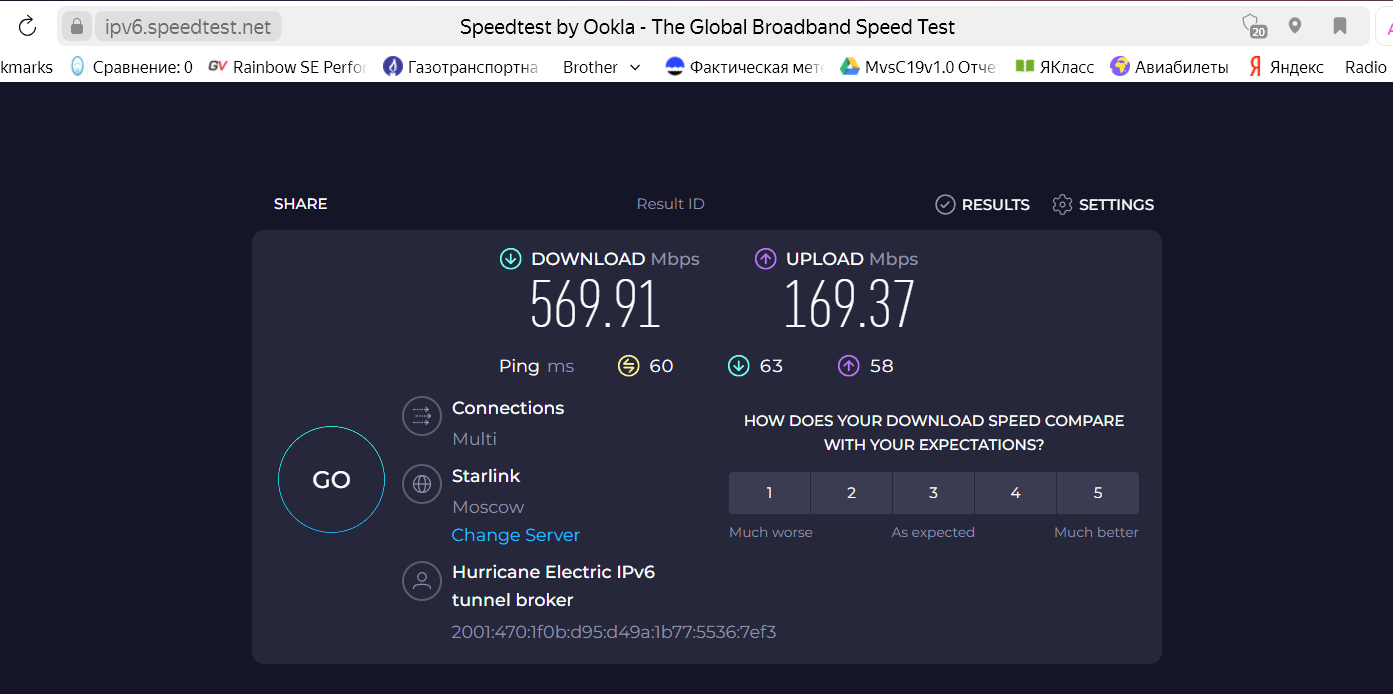Open the MvsC19v1.0 Отче bookmark
The width and height of the screenshot is (1393, 694).
918,67
